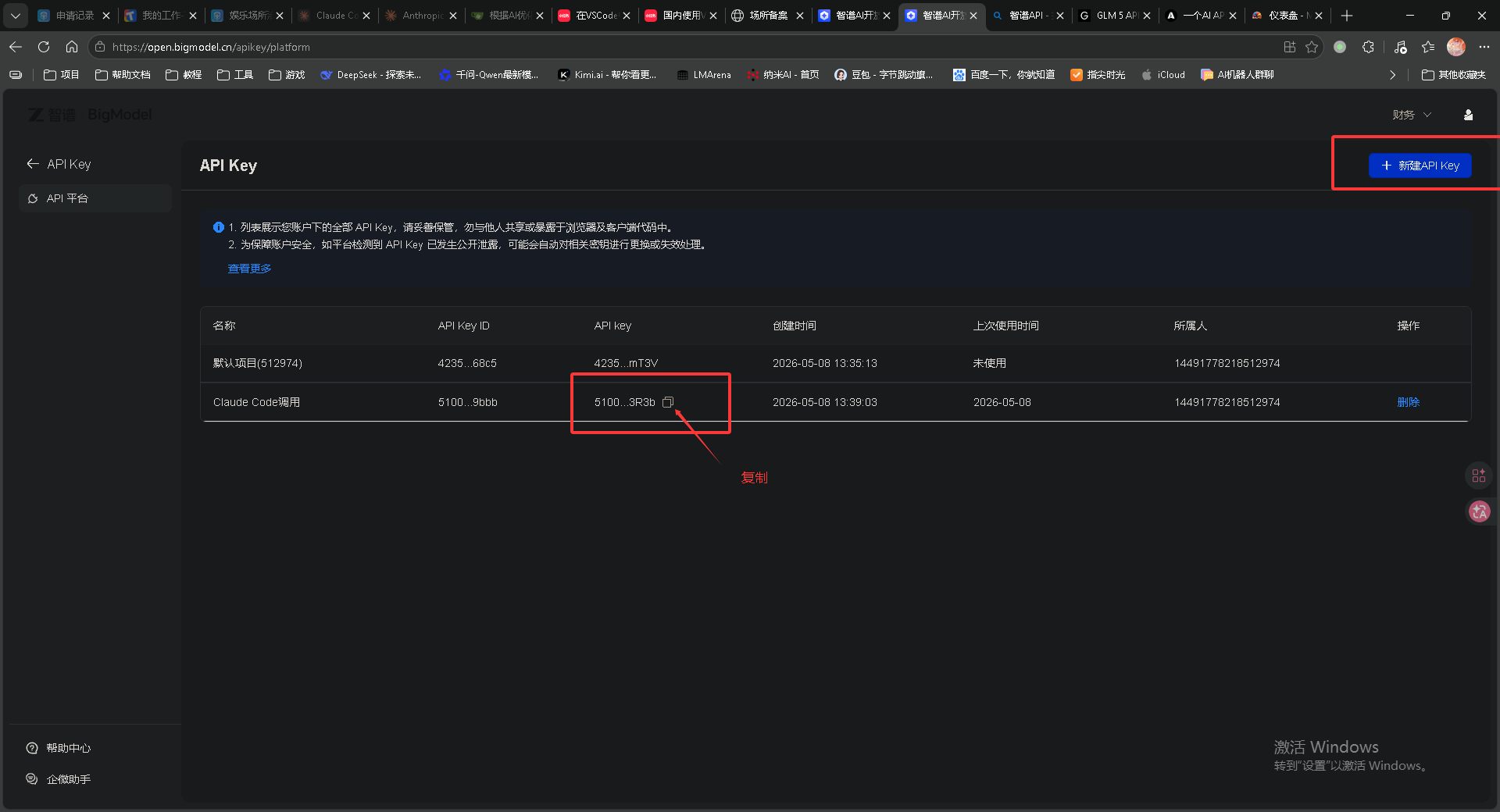Open the LMArena bookmark
Viewport: 1500px width, 812px height.
tap(704, 75)
